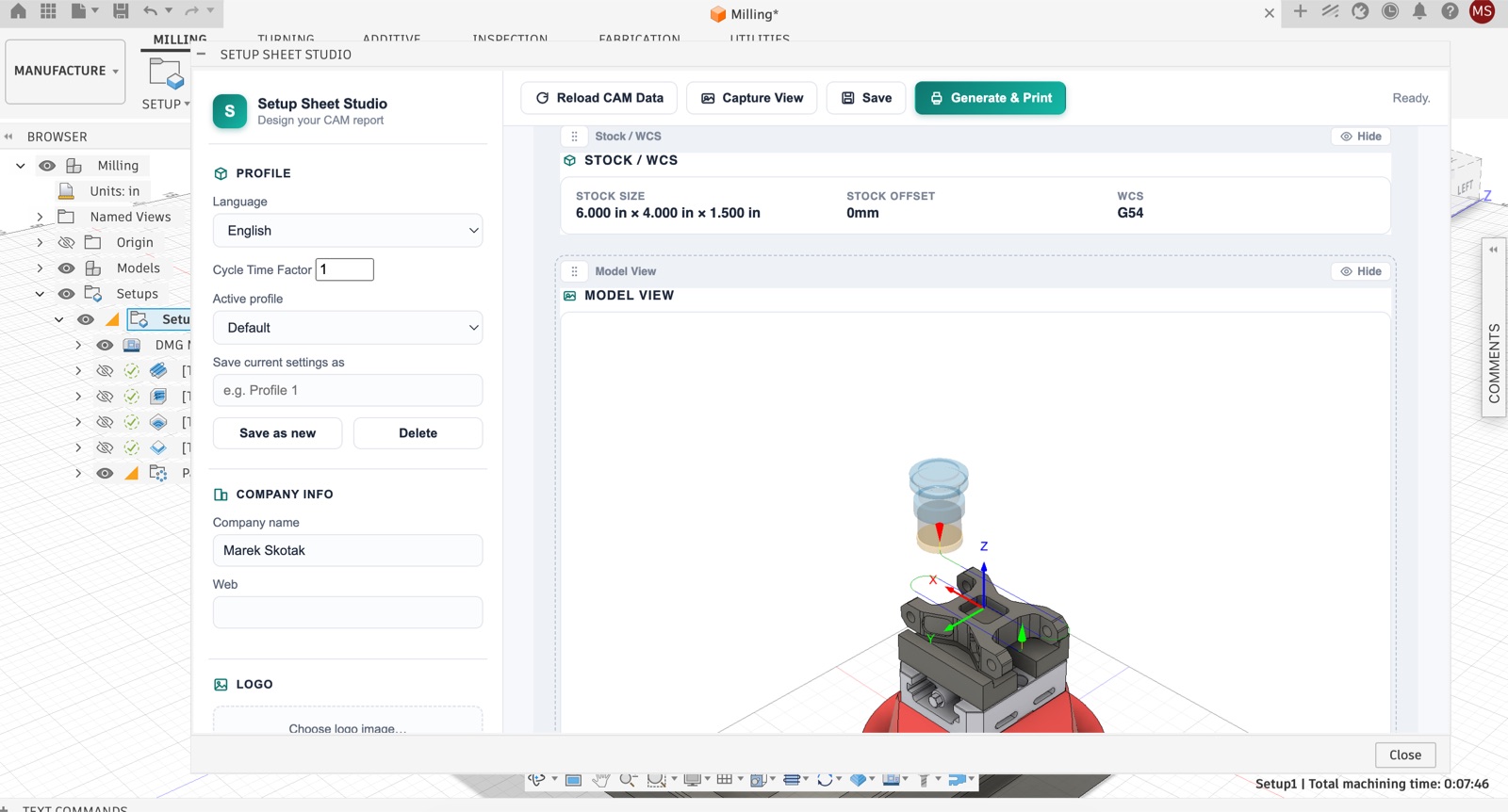
Task: Click the empty Web field
Action: pos(348,612)
